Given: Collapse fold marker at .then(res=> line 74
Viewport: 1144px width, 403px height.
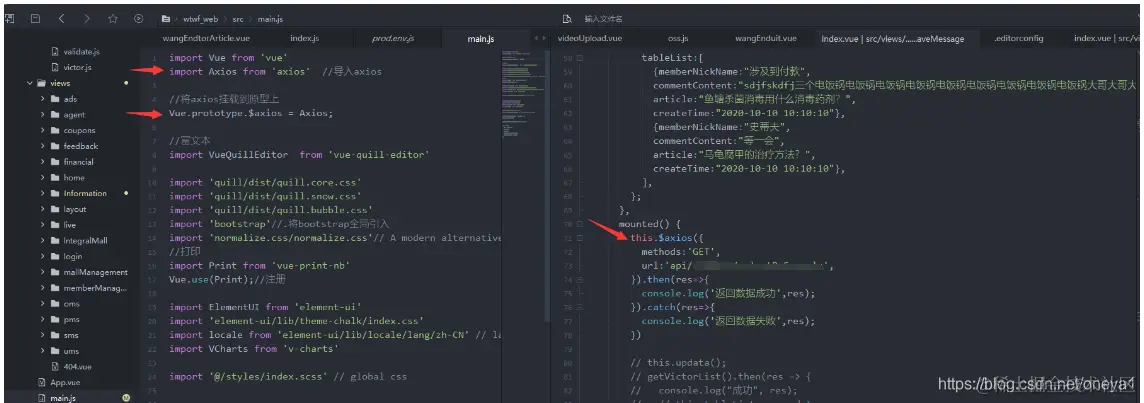Looking at the screenshot, I should click(580, 280).
